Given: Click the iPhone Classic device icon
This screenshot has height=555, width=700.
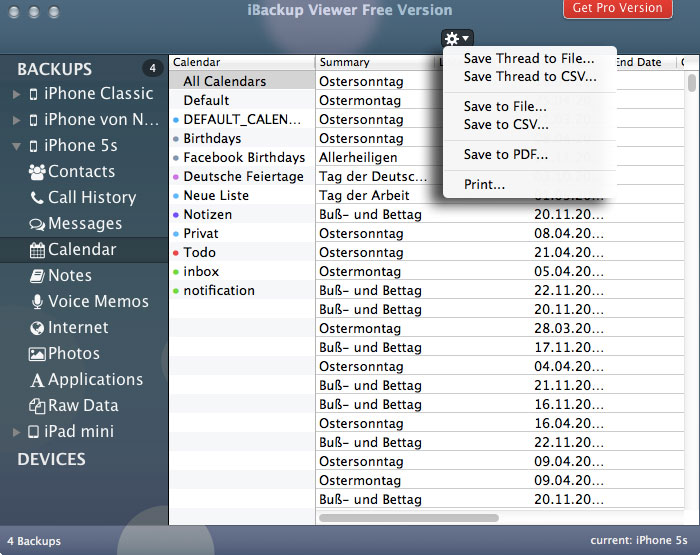Looking at the screenshot, I should [33, 94].
